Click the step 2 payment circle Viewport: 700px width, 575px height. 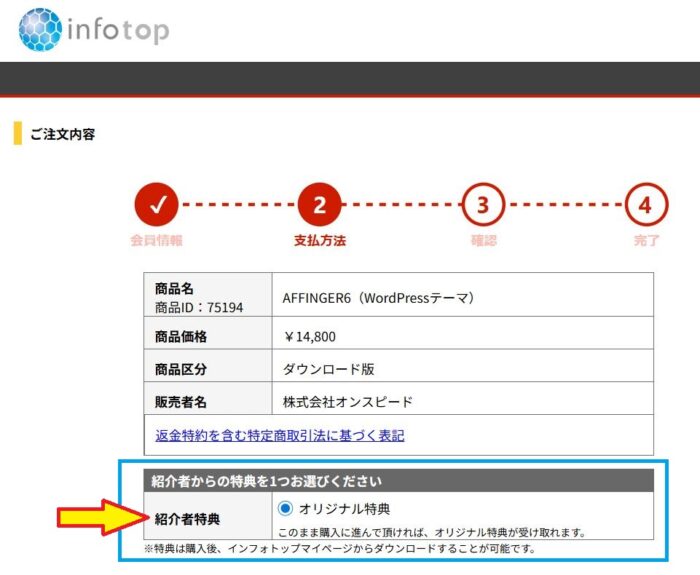point(319,206)
